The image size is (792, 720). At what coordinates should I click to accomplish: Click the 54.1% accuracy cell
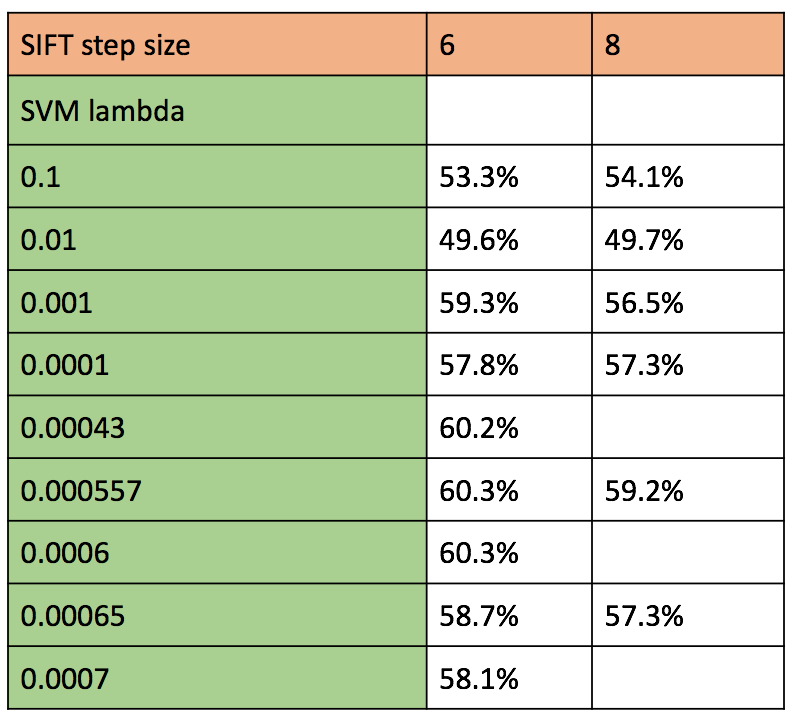(x=686, y=176)
